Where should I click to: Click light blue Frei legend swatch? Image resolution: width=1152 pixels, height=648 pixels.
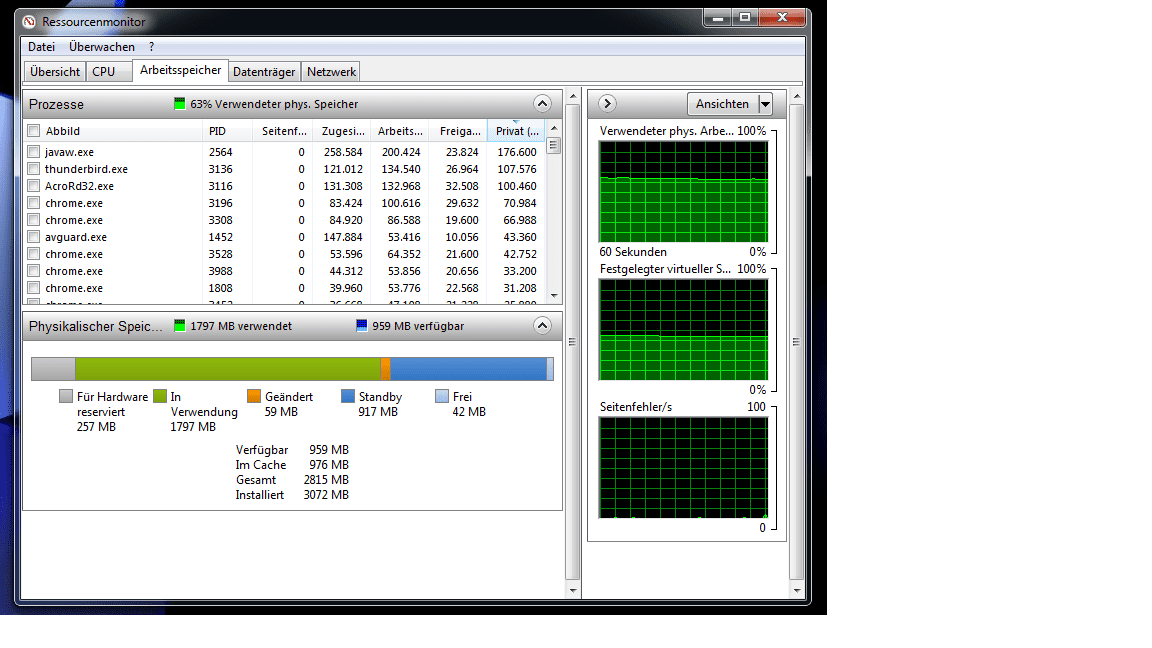point(442,396)
